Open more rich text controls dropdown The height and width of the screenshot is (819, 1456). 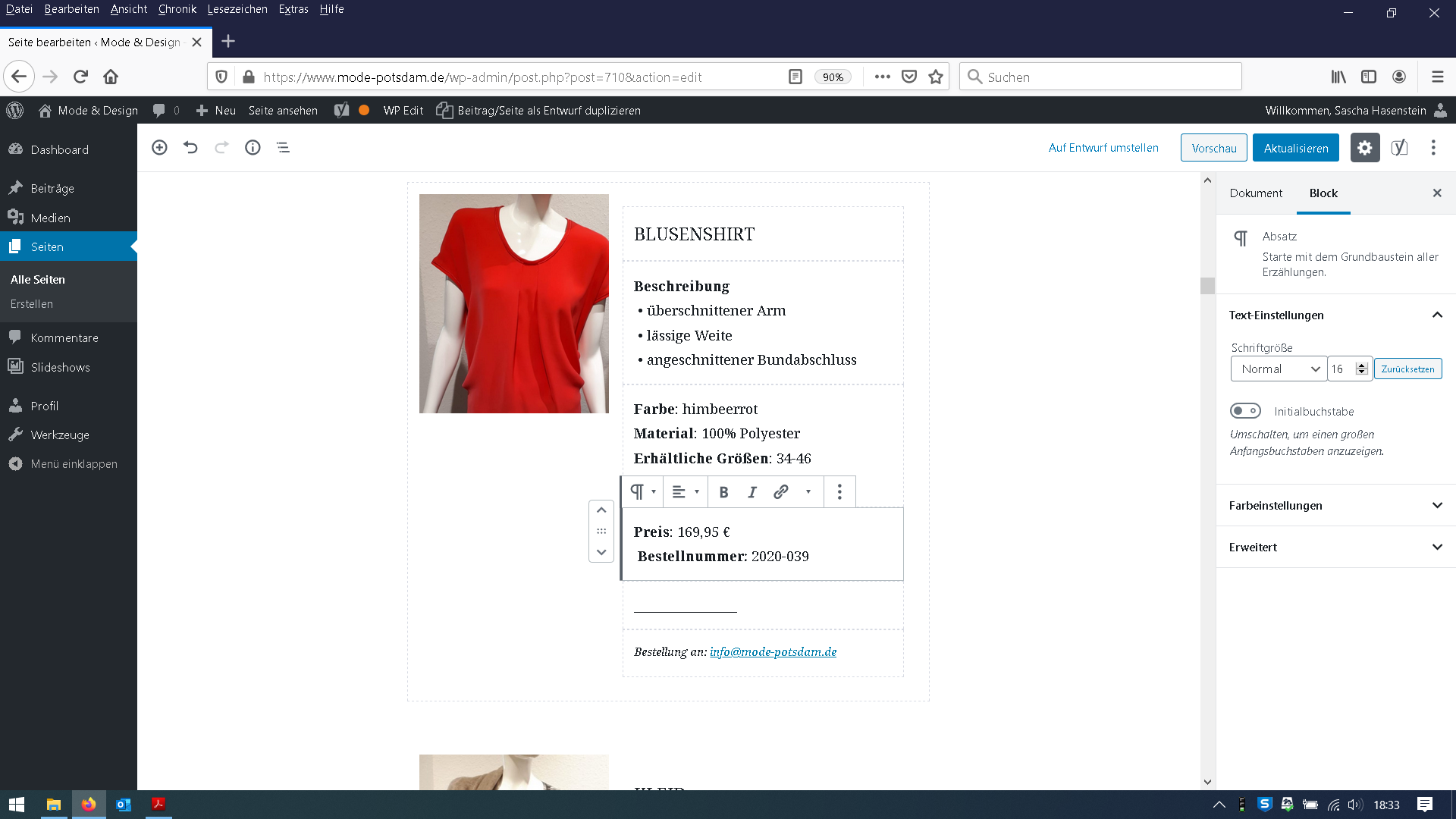pos(808,492)
